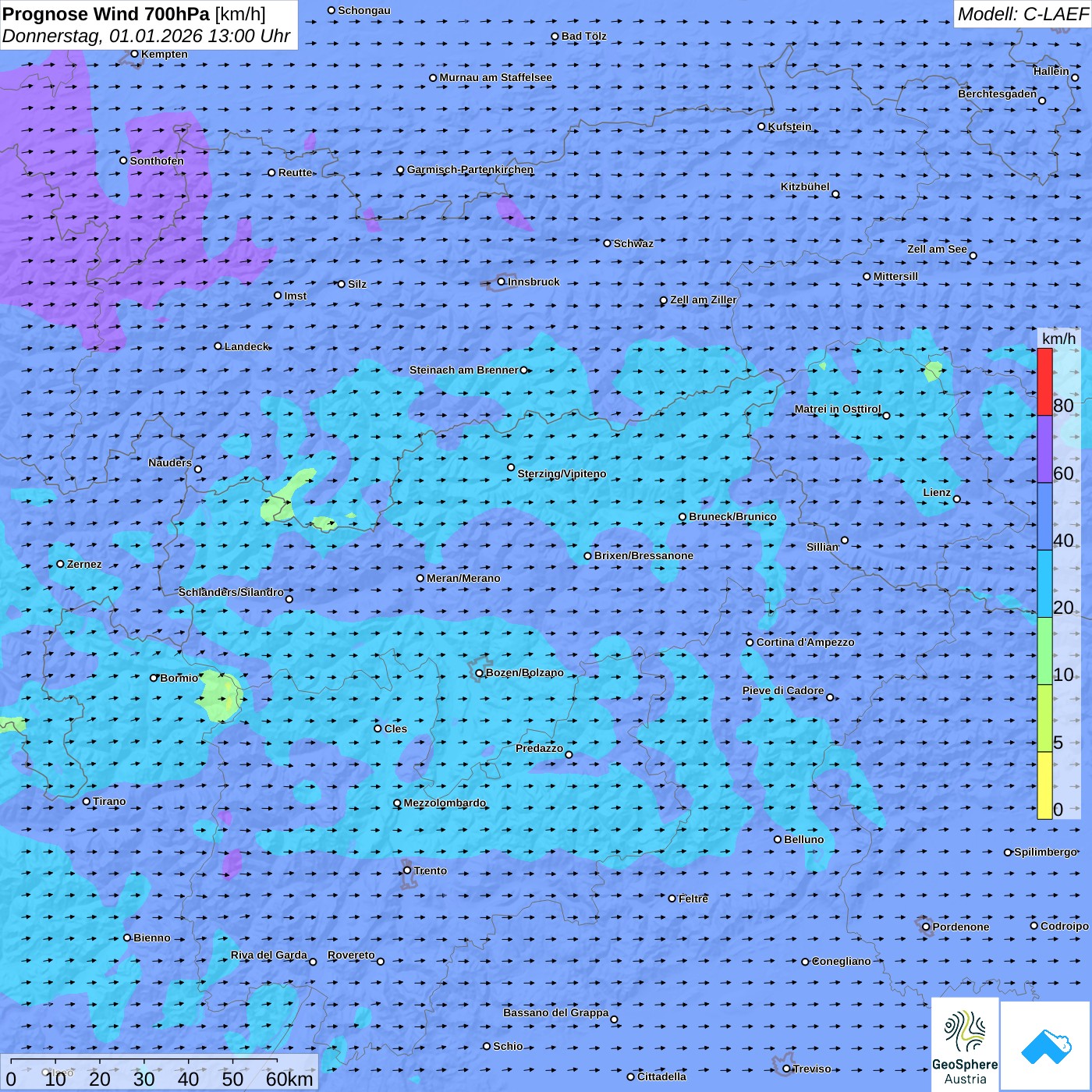Click the Garmisch-Partenkirchen label
1092x1092 pixels.
pyautogui.click(x=470, y=169)
